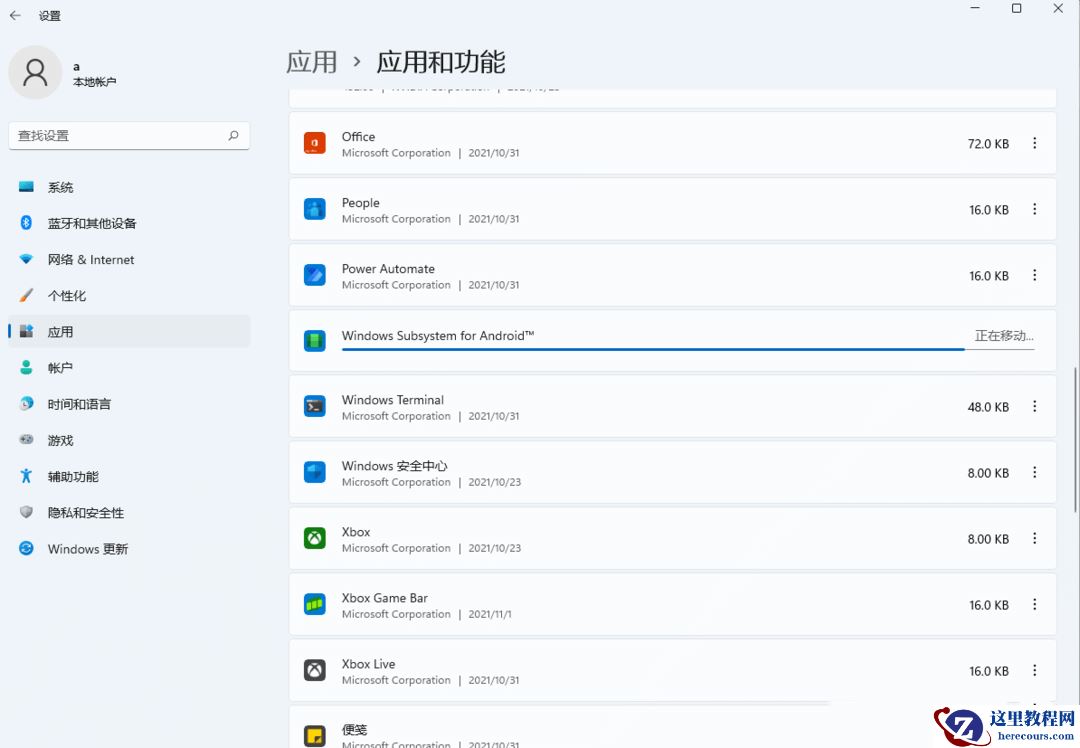Click the Windows 安全中心 shield icon
Screen dimensions: 1080x748
click(314, 472)
